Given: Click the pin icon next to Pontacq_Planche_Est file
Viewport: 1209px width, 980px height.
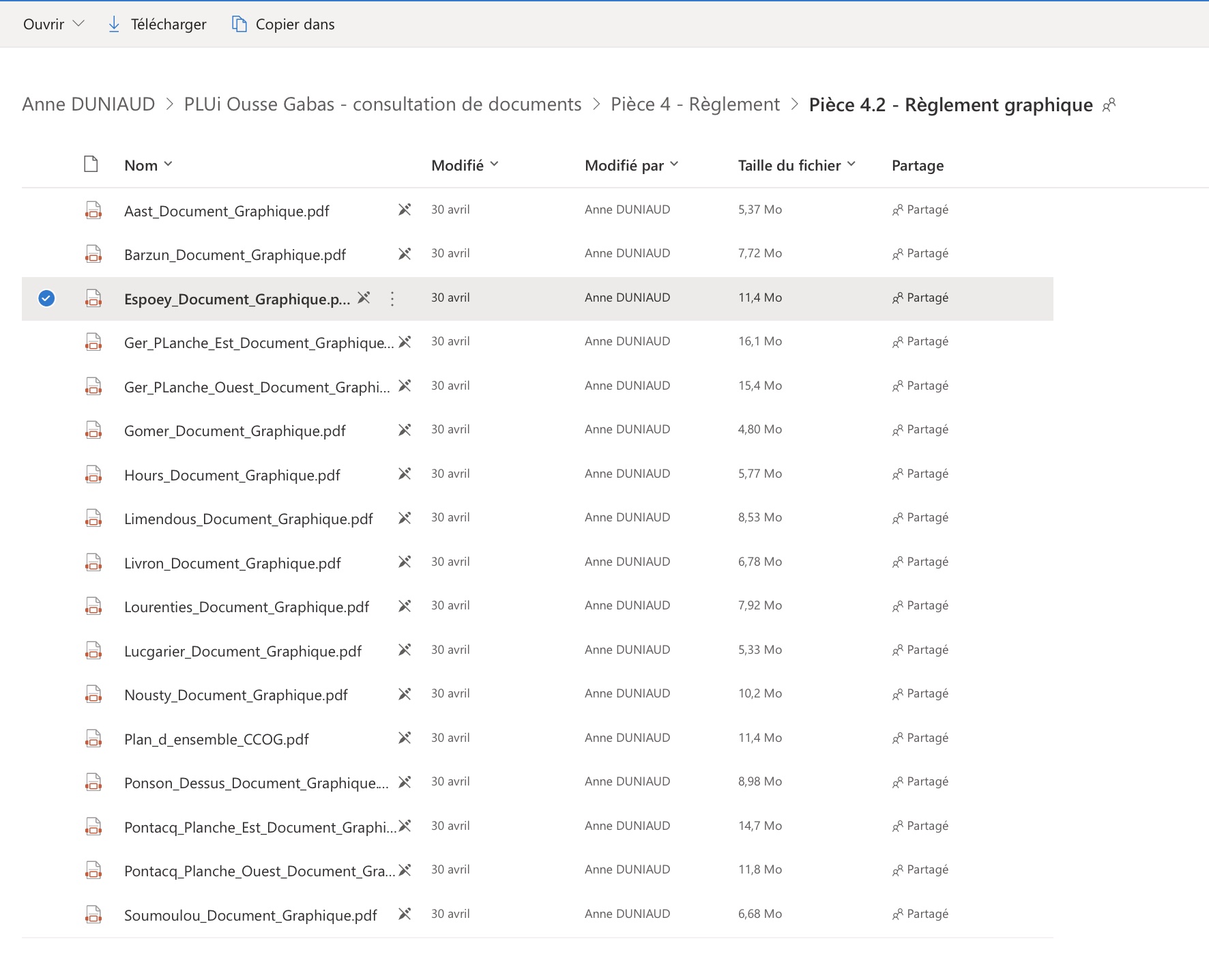Looking at the screenshot, I should [x=405, y=826].
